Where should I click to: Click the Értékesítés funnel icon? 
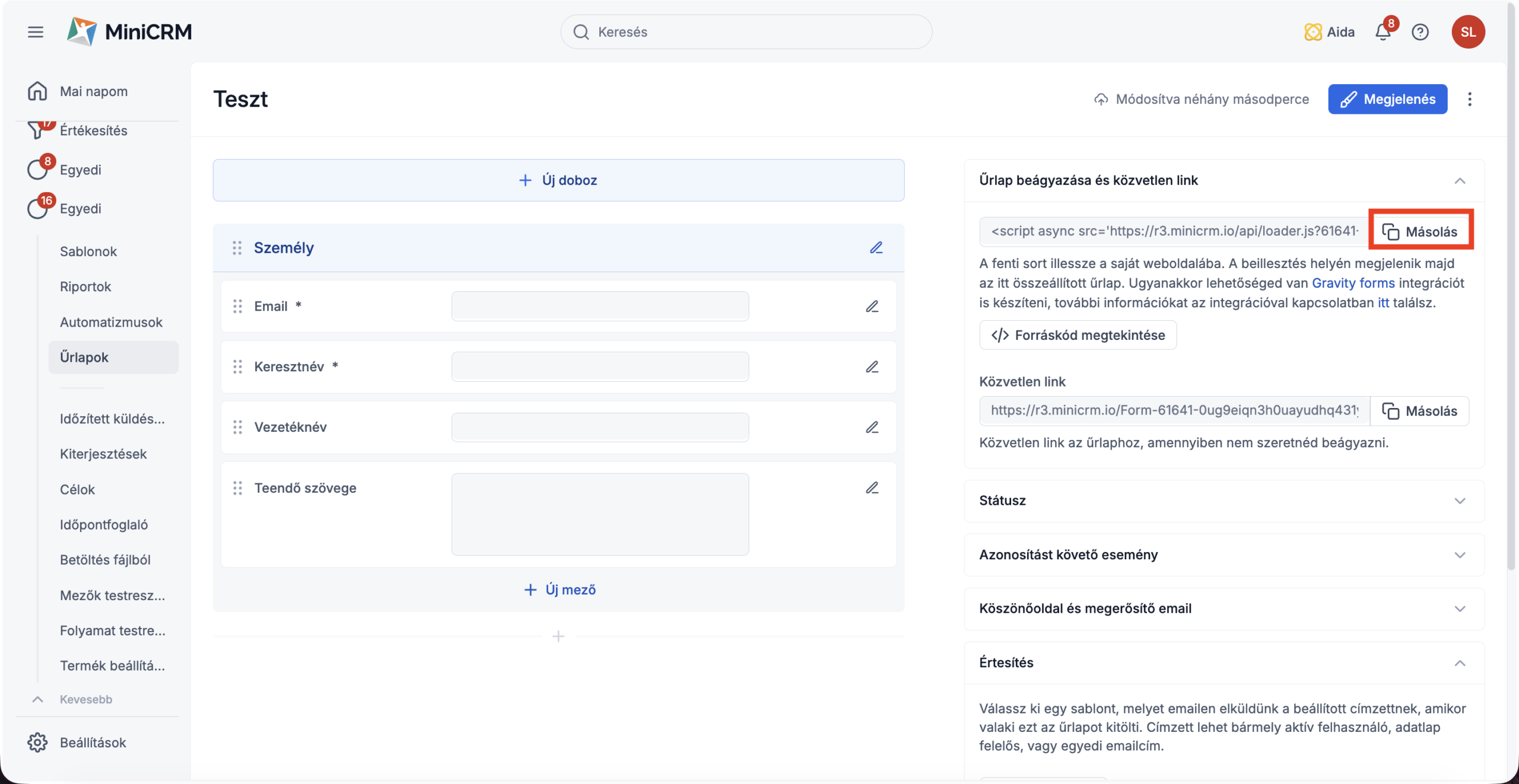click(x=37, y=130)
